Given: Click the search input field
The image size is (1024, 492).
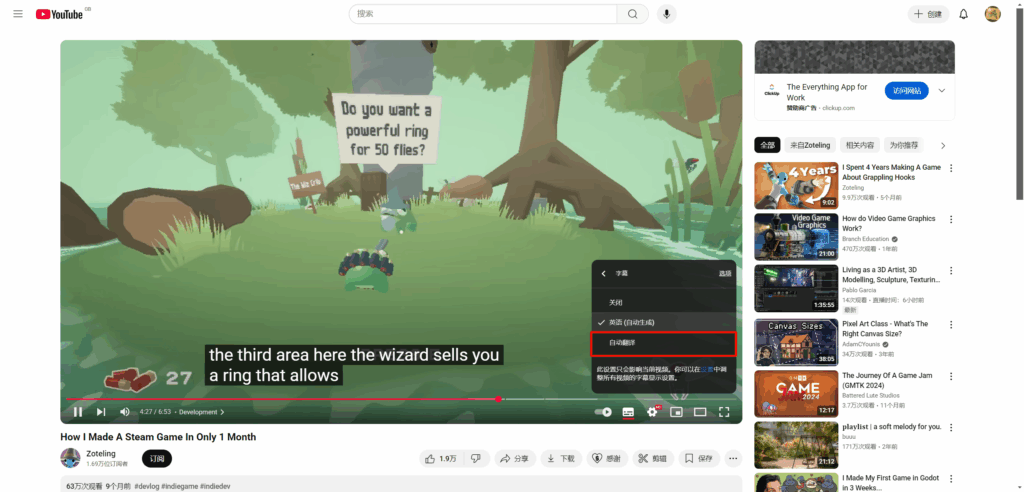Looking at the screenshot, I should coord(483,14).
